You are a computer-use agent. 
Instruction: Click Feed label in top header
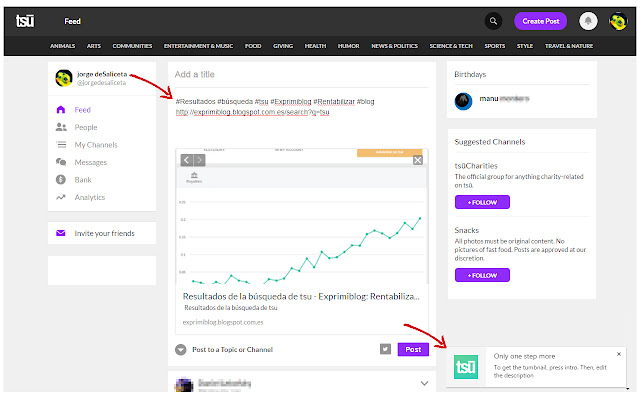pos(72,21)
